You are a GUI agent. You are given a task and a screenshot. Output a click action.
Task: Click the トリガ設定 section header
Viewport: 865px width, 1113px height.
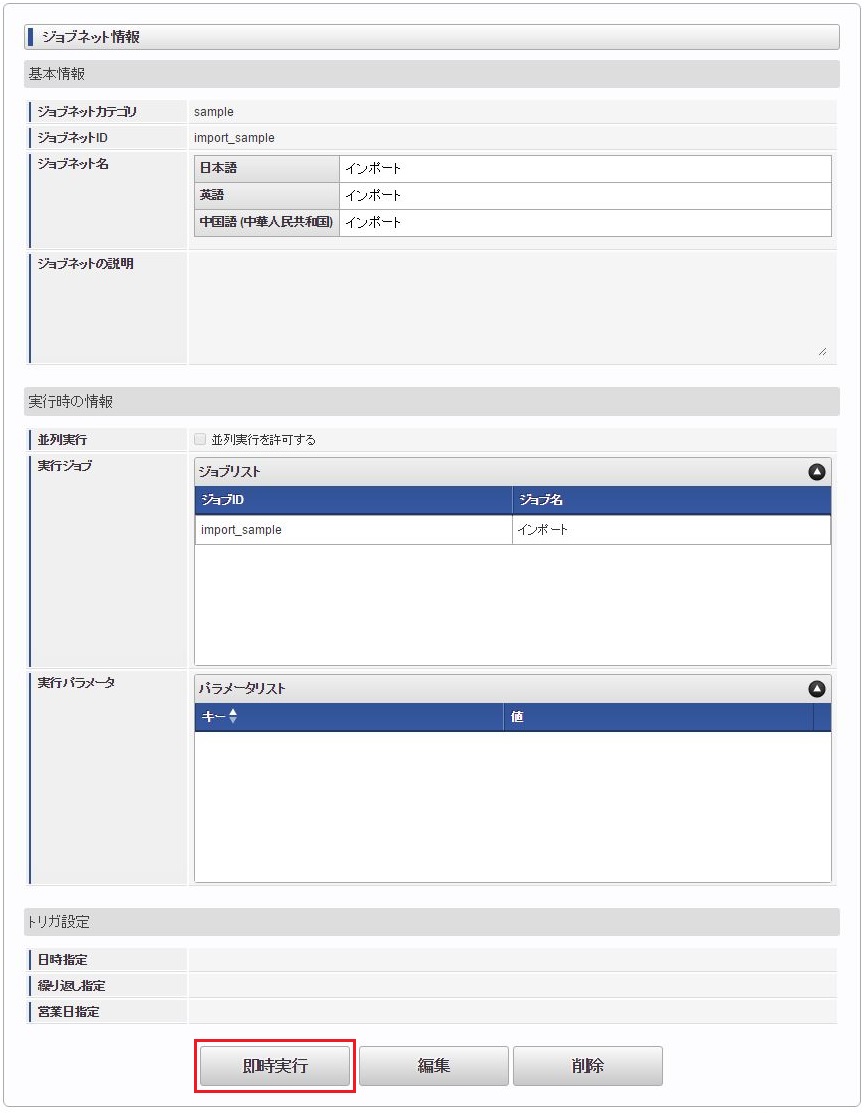click(431, 922)
